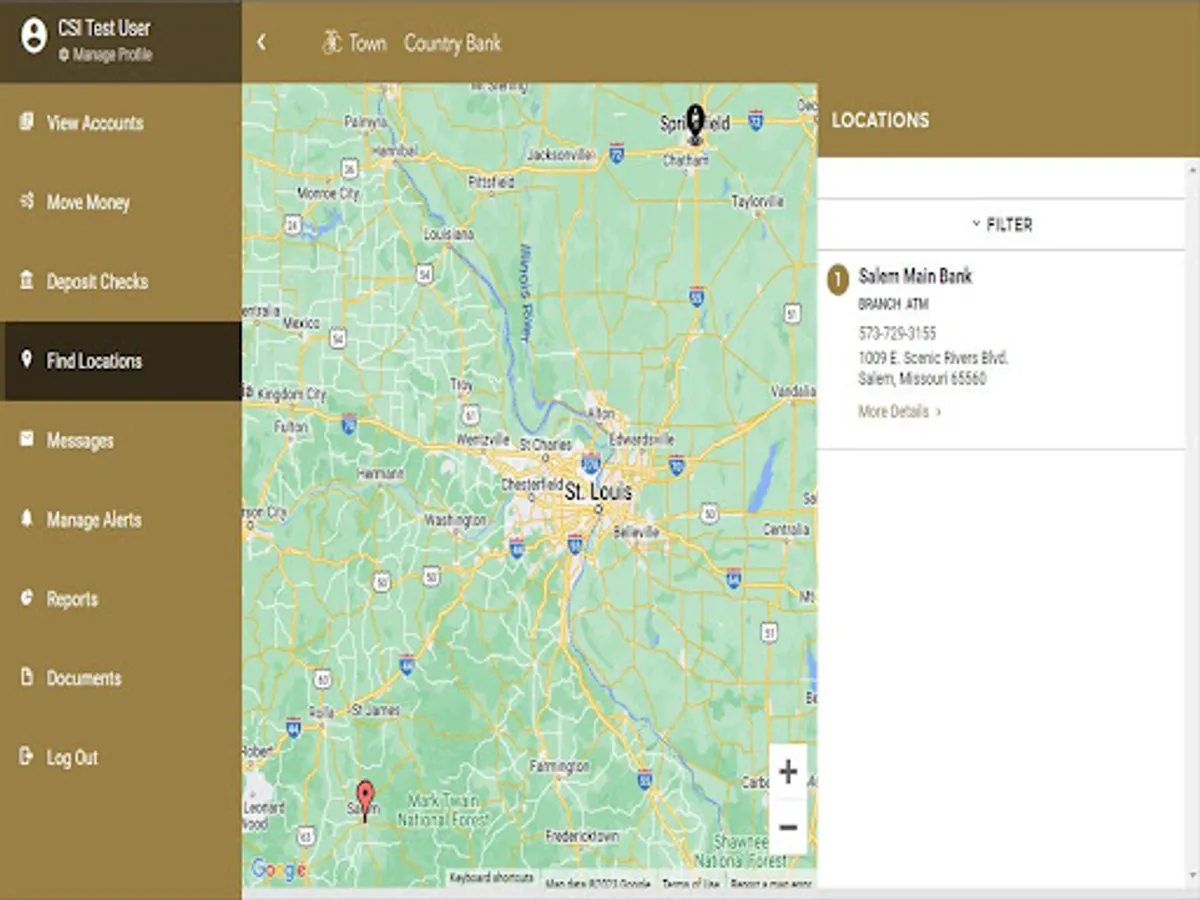Open More Details for Salem Main Bank

click(x=899, y=411)
